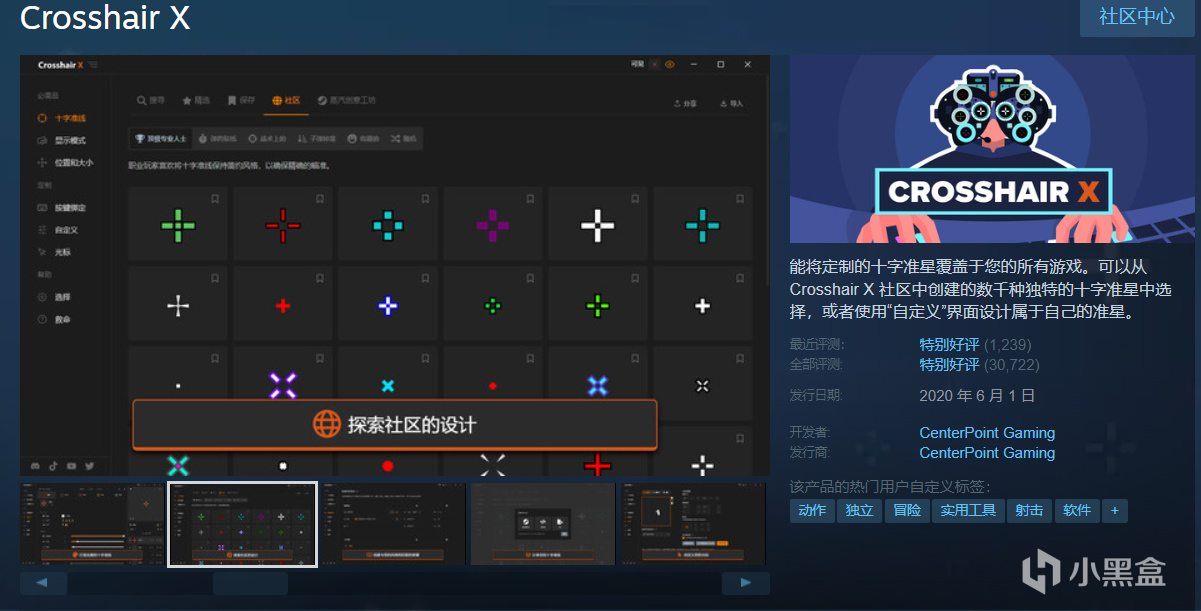The height and width of the screenshot is (611, 1201).
Task: Open 自定义 customize designer in the sidebar
Action: click(58, 229)
